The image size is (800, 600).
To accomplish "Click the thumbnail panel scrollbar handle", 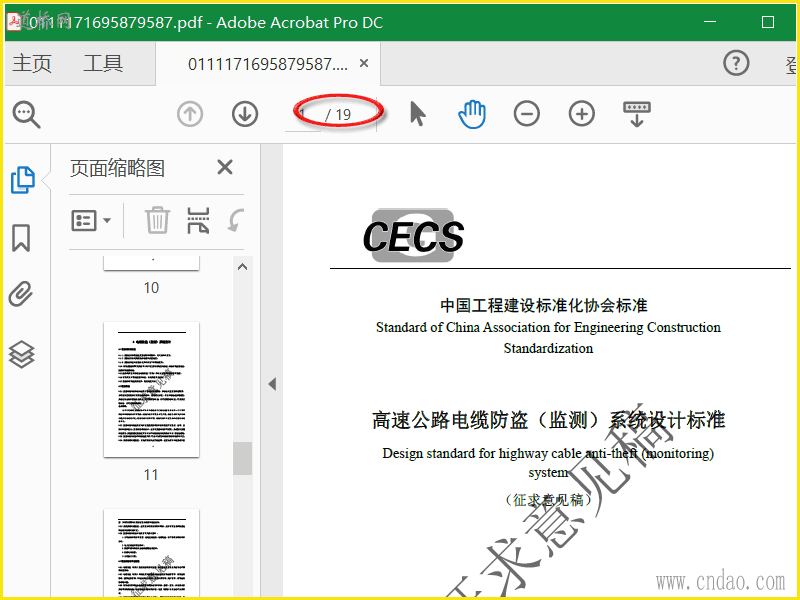I will [242, 458].
